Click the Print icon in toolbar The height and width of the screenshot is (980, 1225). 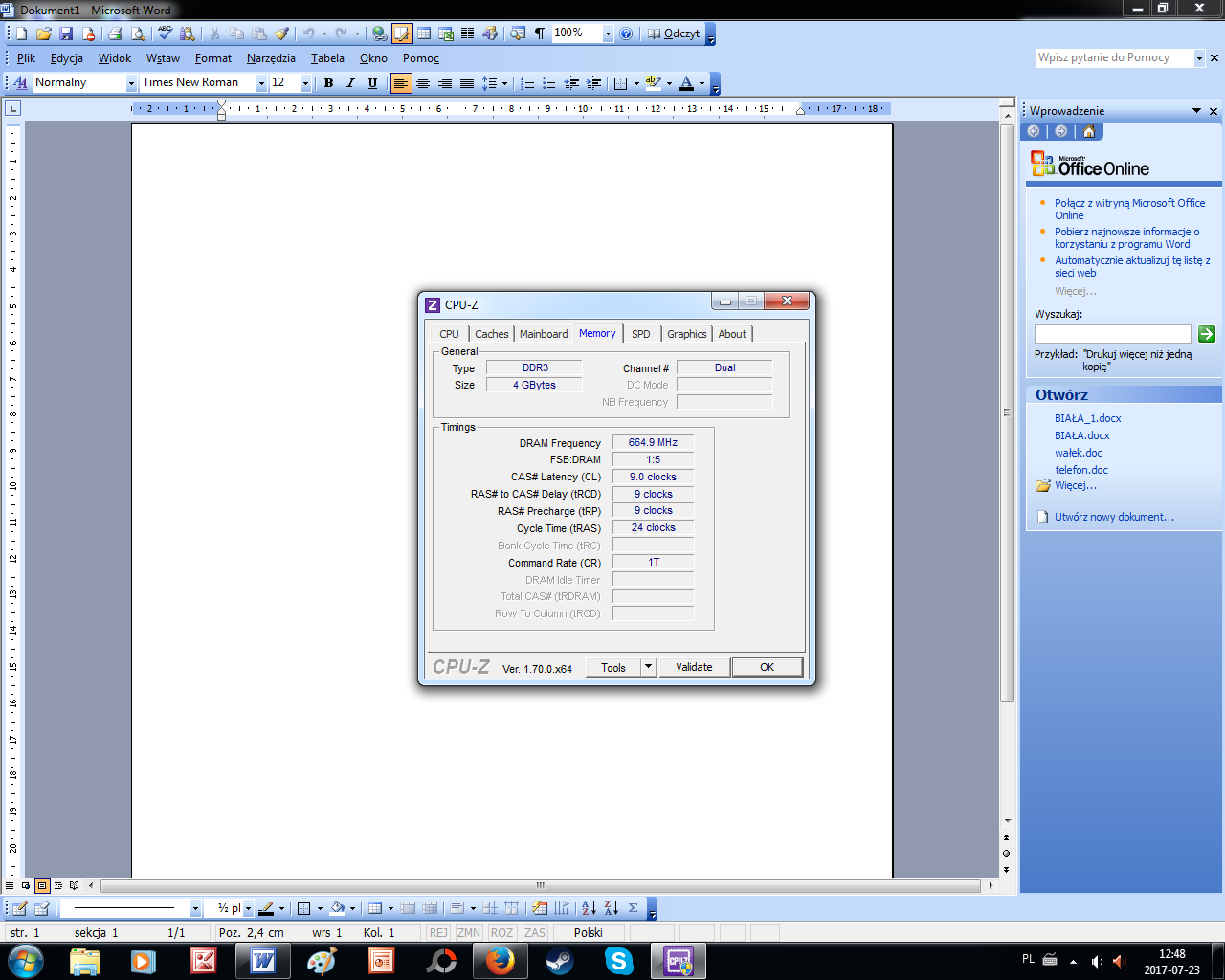click(x=115, y=33)
